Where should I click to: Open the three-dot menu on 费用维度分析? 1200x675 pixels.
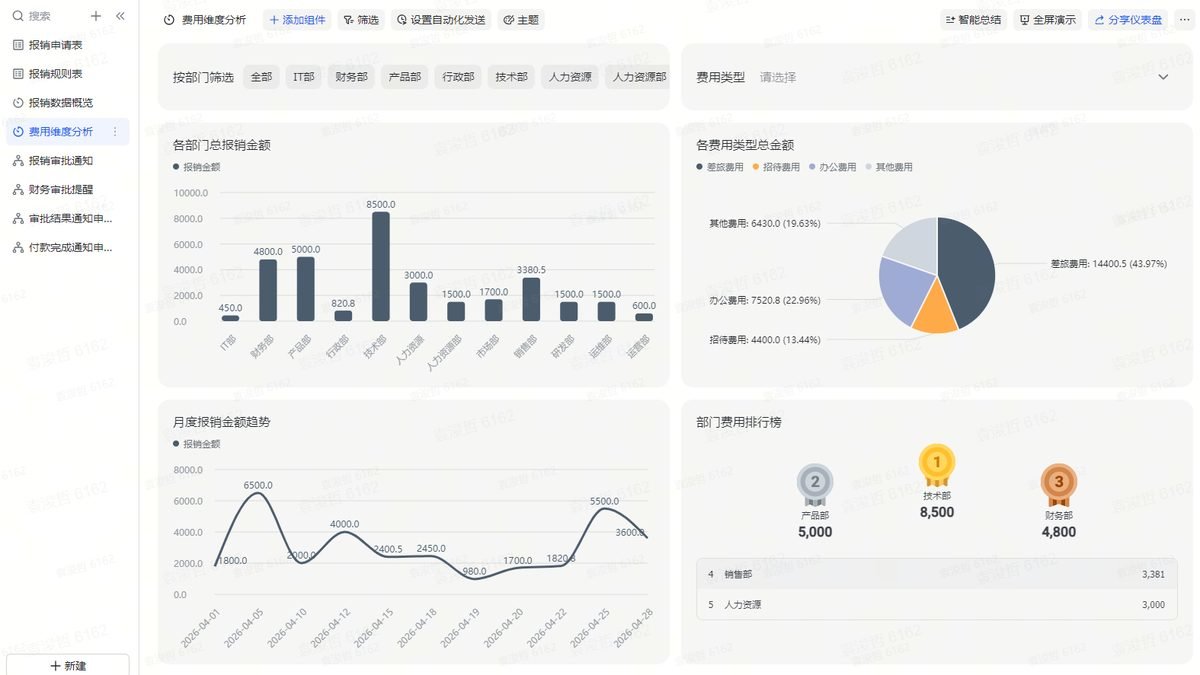[x=115, y=132]
